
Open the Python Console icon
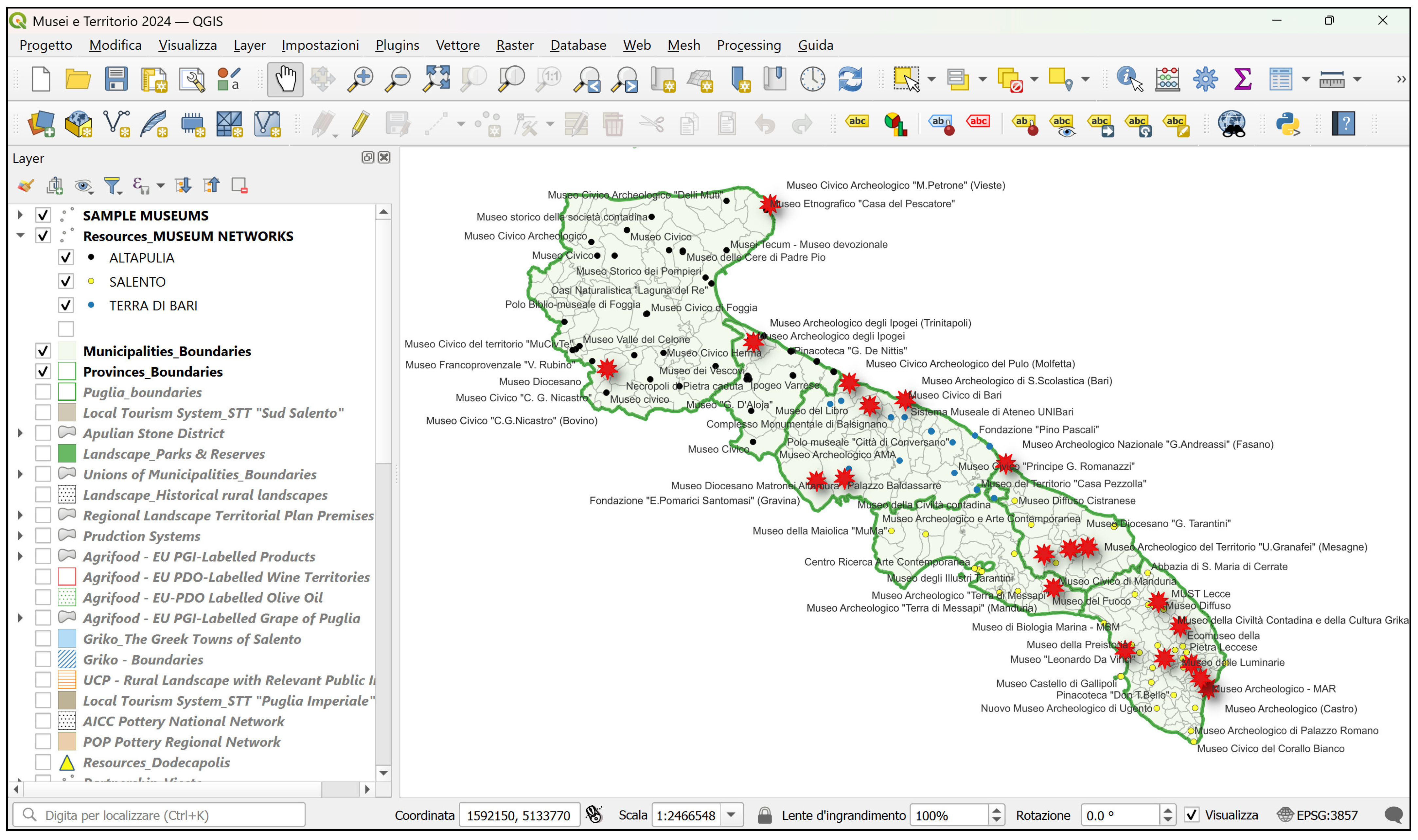[1288, 123]
